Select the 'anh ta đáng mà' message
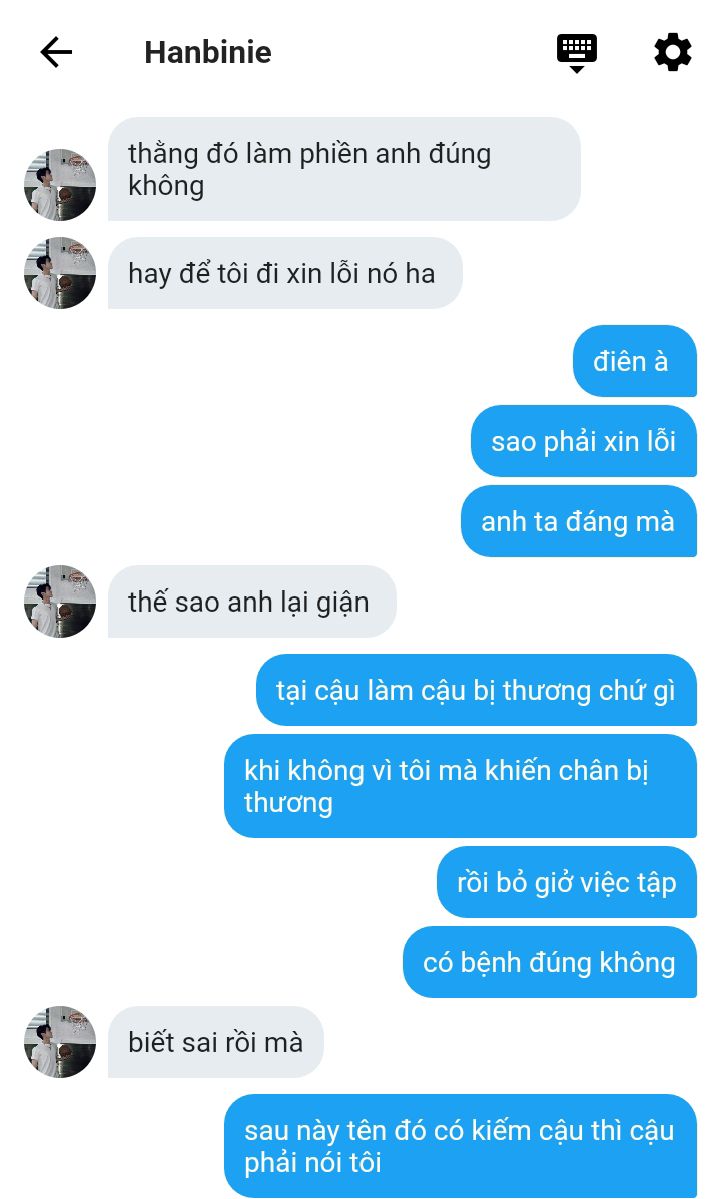Viewport: 720px width, 1199px height. coord(579,522)
